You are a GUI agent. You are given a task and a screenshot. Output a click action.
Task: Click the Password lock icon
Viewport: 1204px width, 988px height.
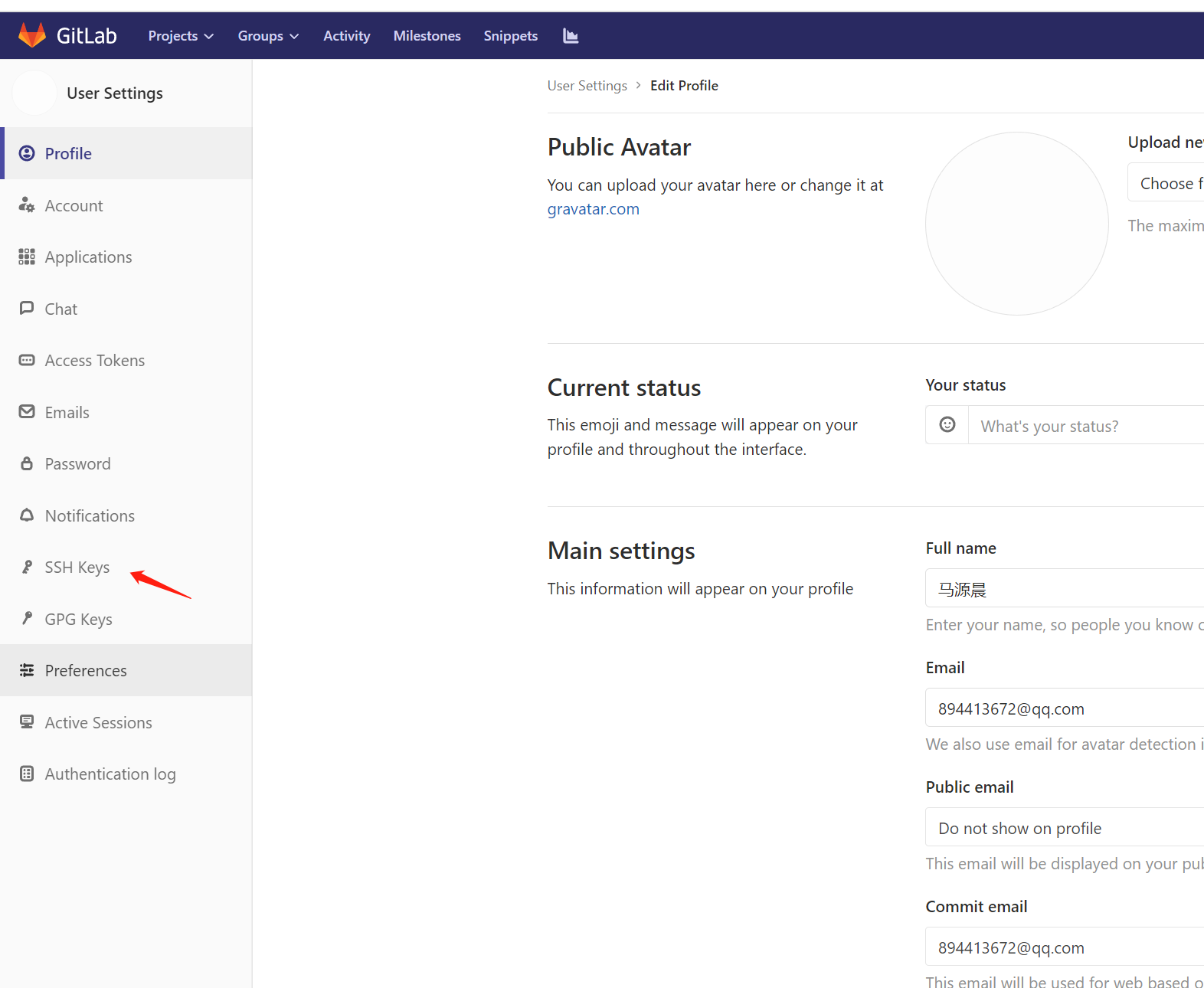tap(27, 463)
